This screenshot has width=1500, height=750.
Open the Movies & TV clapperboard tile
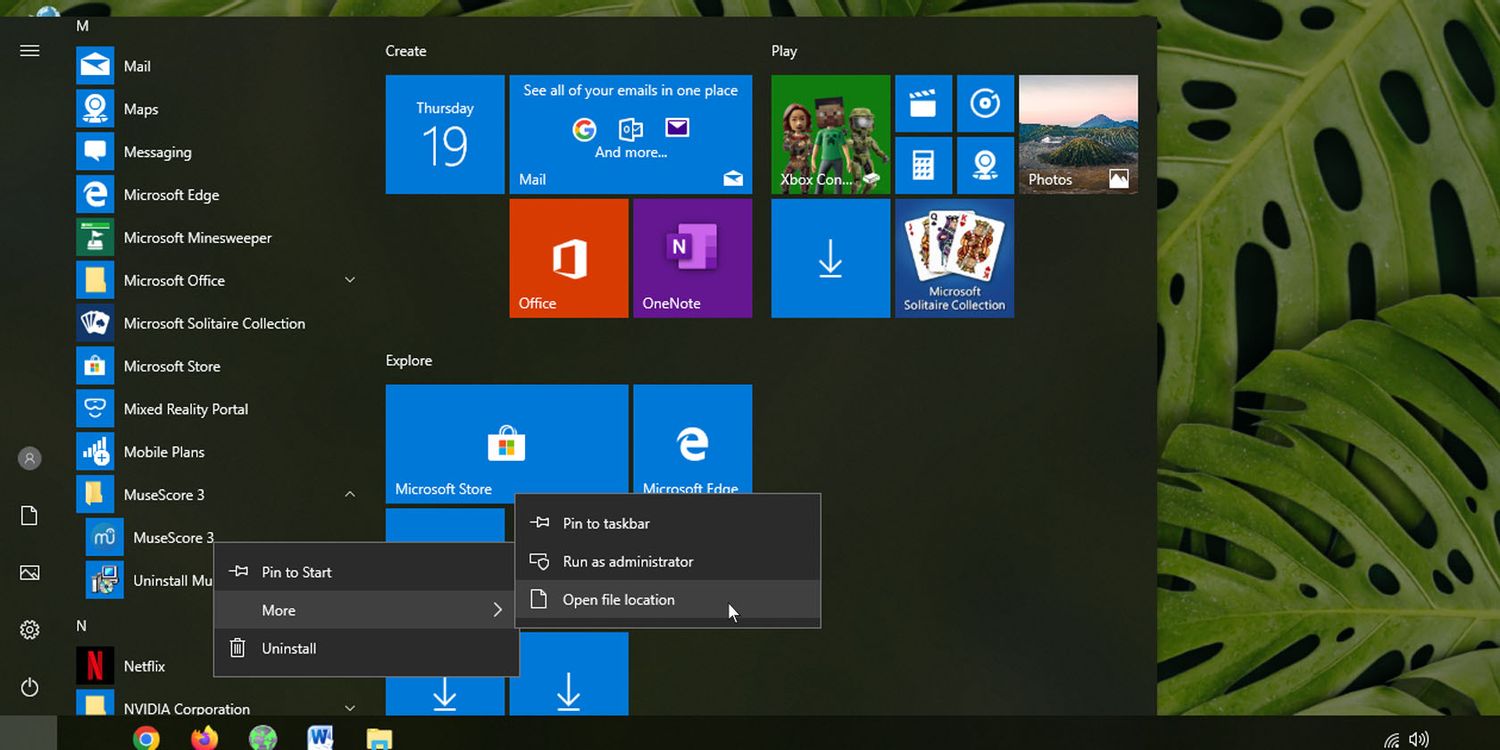tap(923, 103)
